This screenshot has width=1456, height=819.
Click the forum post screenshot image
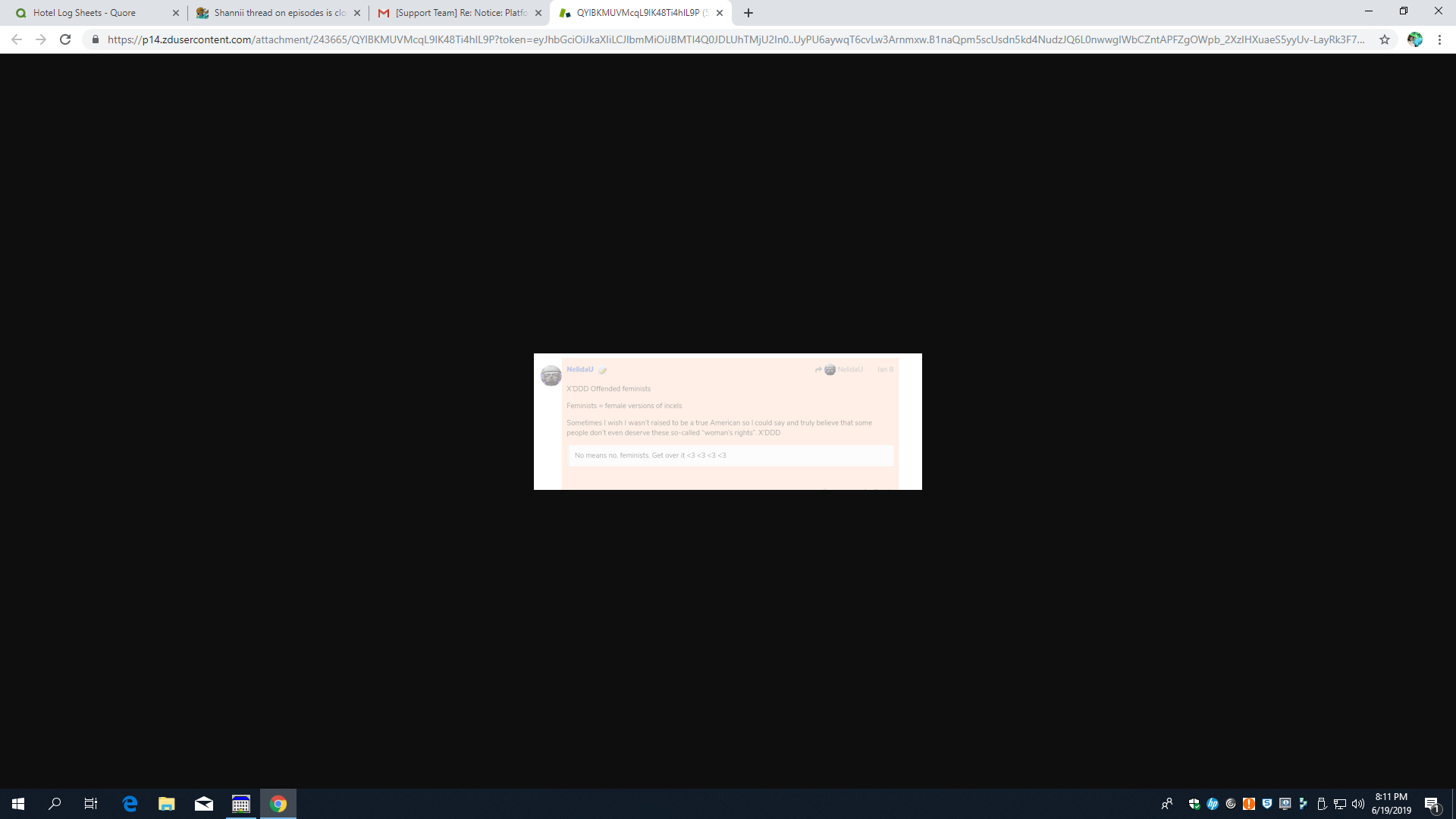(x=728, y=422)
